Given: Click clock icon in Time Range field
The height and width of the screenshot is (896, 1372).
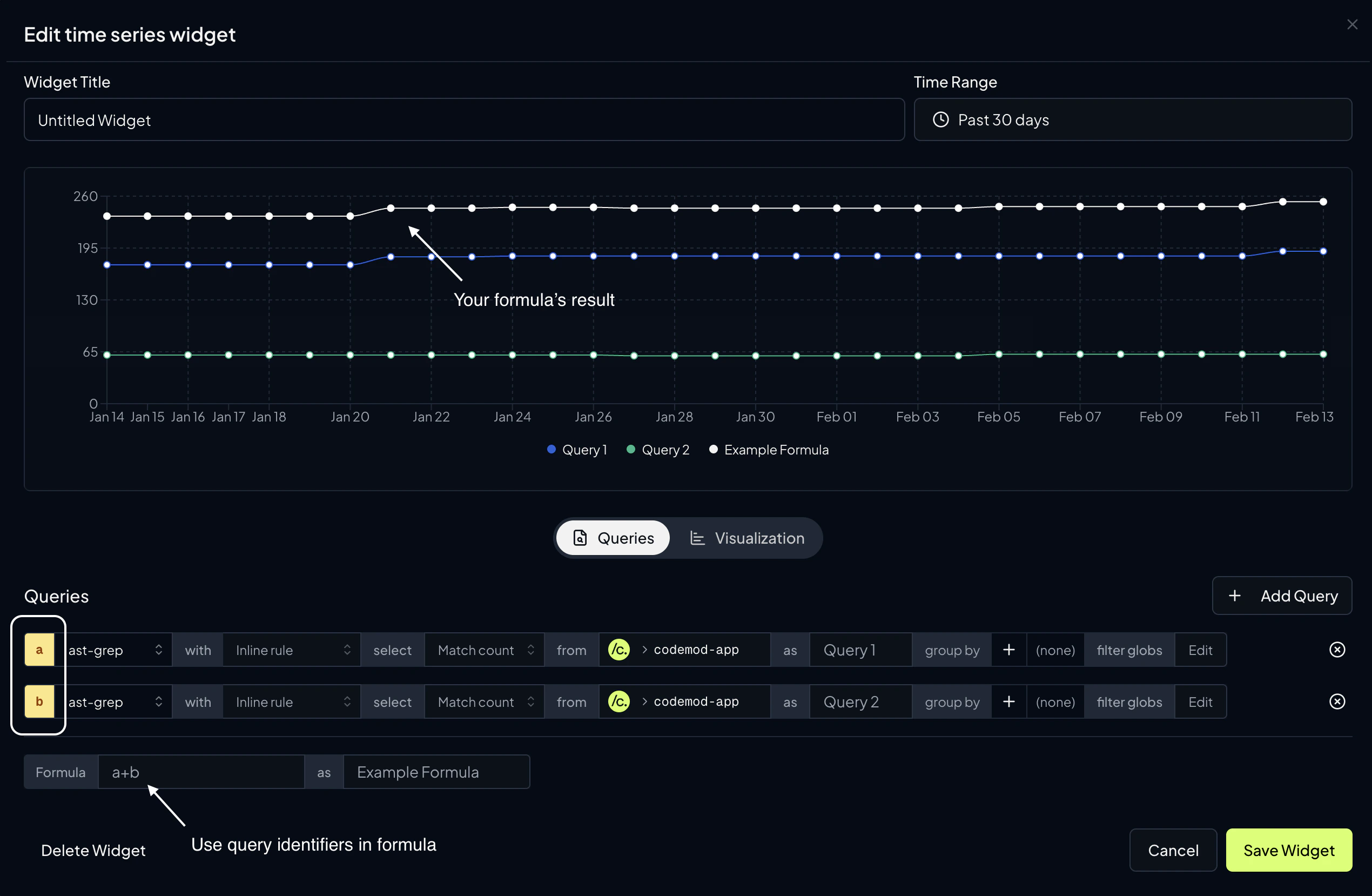Looking at the screenshot, I should click(940, 120).
